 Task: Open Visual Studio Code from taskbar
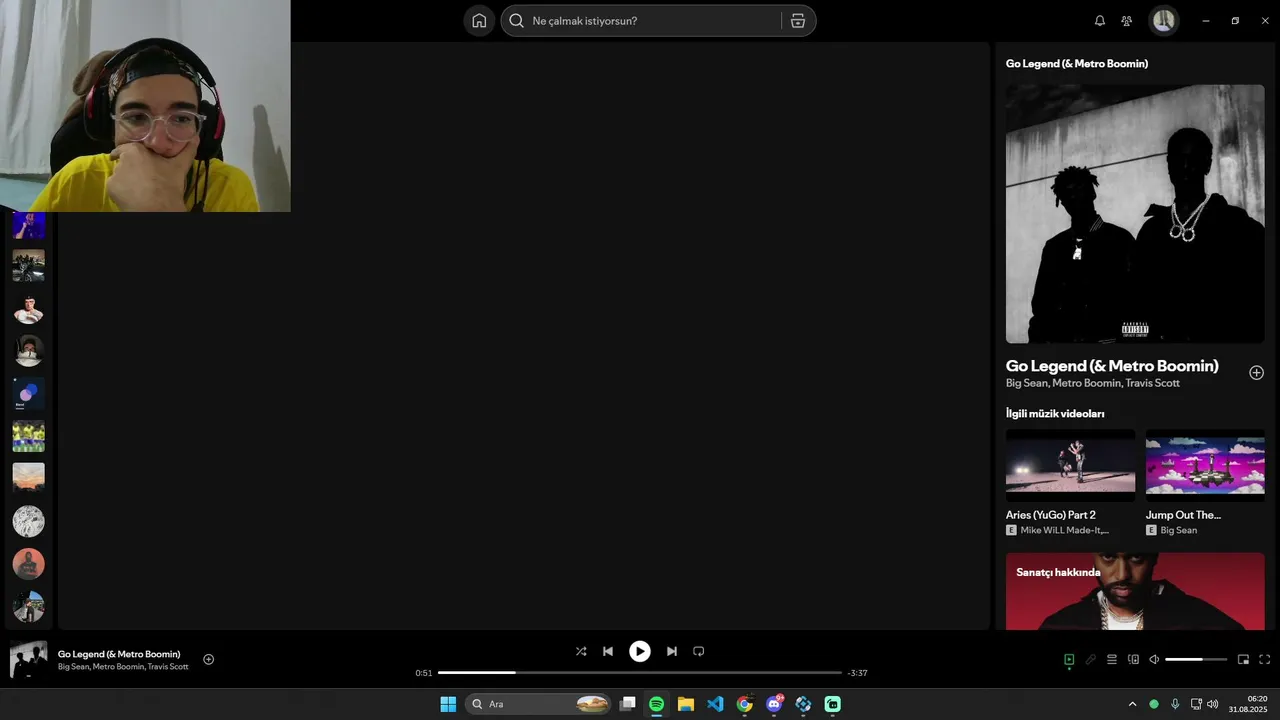(715, 704)
